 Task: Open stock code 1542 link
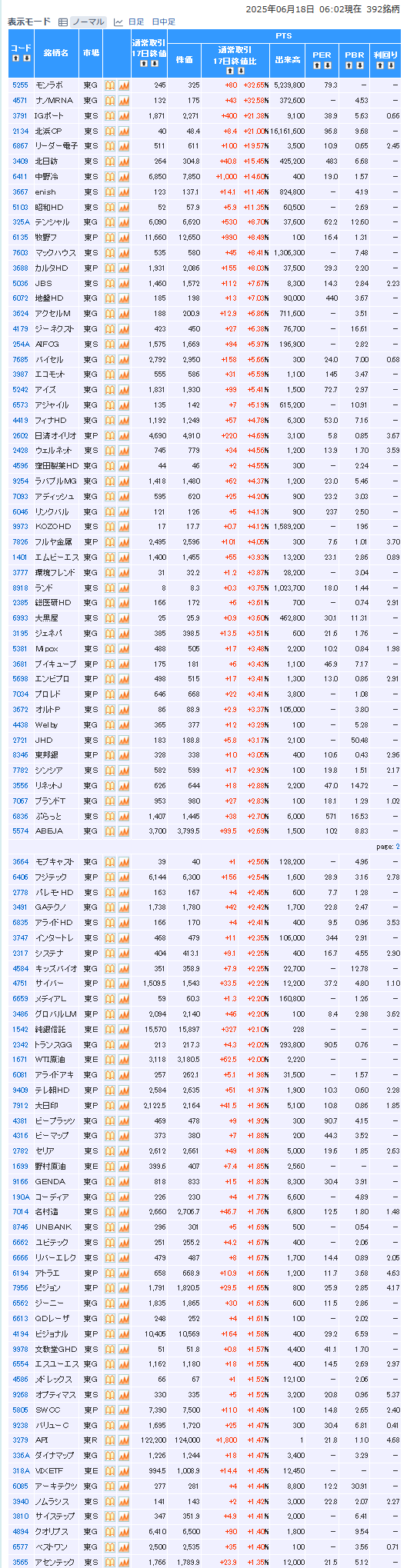click(21, 1029)
